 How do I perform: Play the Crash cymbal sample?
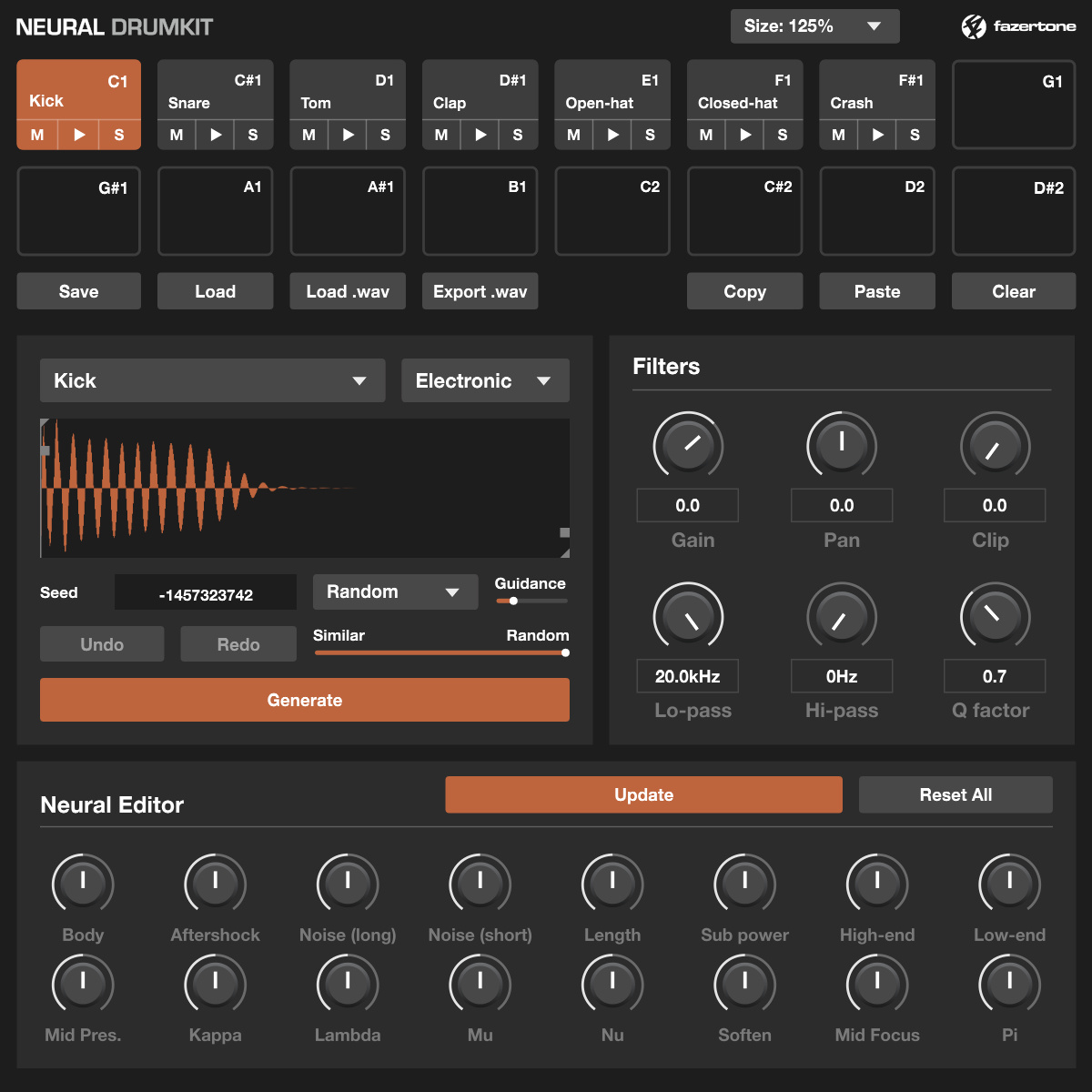(876, 135)
